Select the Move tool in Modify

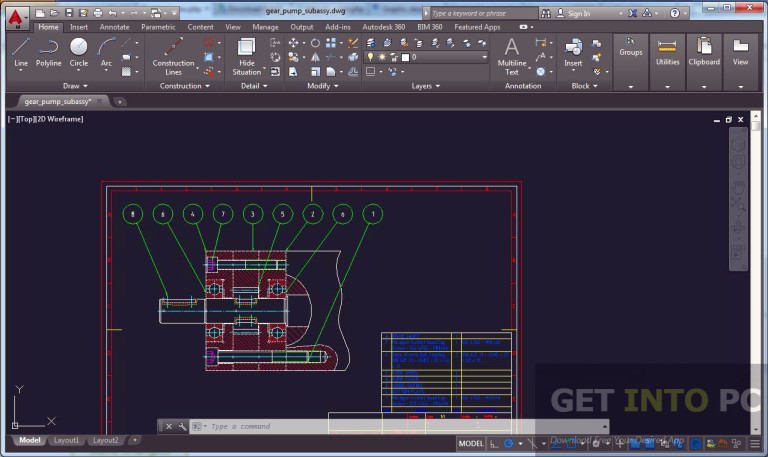click(x=293, y=43)
